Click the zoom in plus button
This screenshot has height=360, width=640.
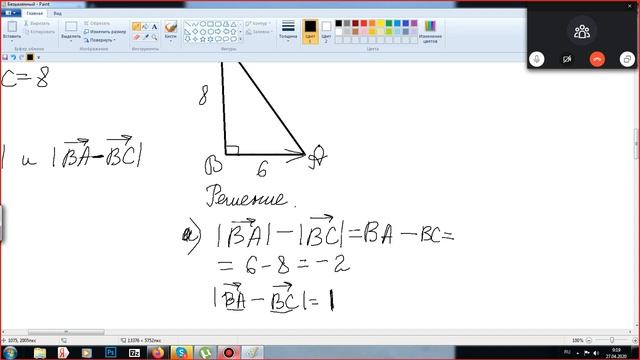point(635,340)
